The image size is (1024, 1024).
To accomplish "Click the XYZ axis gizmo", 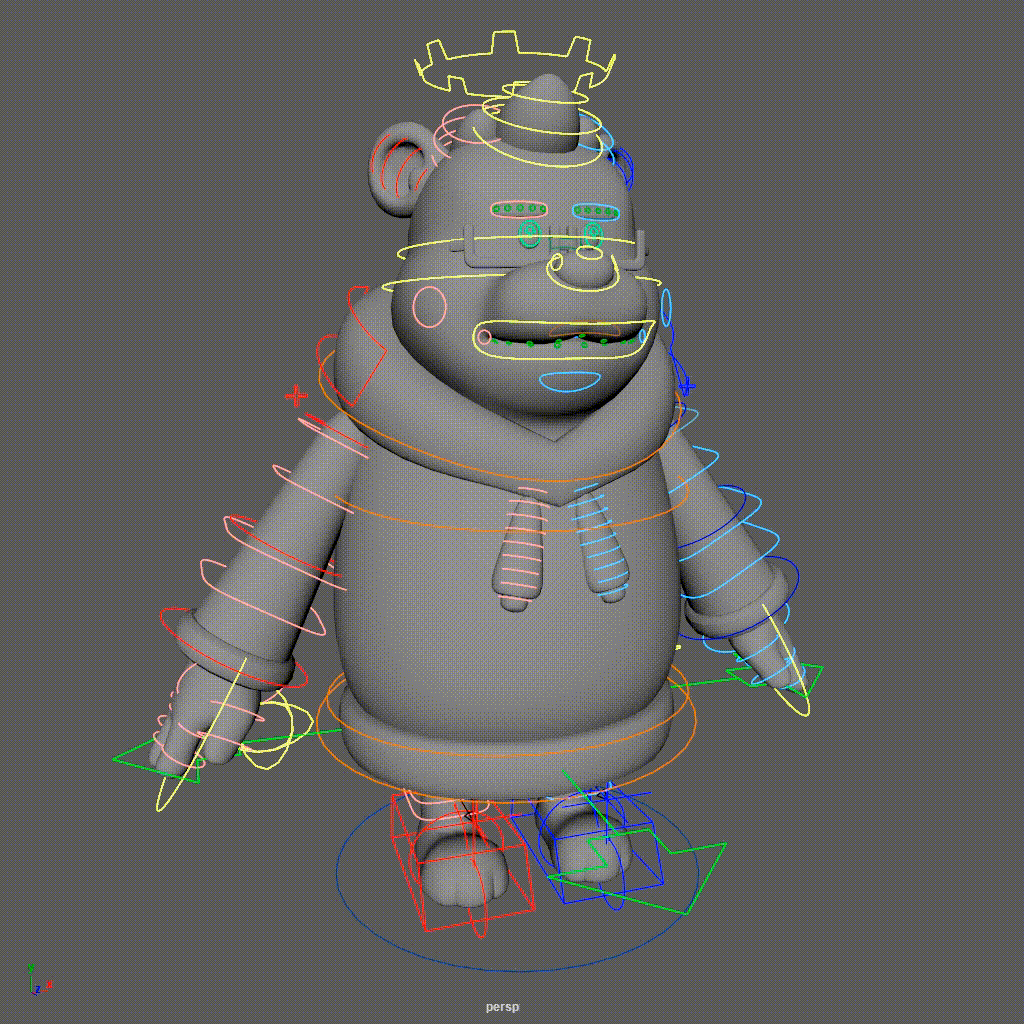I will pyautogui.click(x=38, y=980).
